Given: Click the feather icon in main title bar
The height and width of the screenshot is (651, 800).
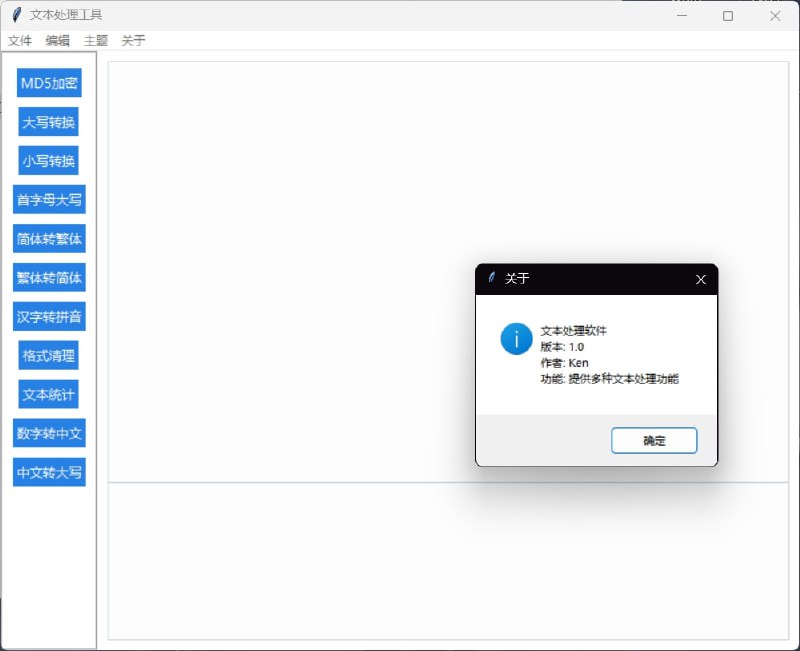Looking at the screenshot, I should tap(16, 15).
